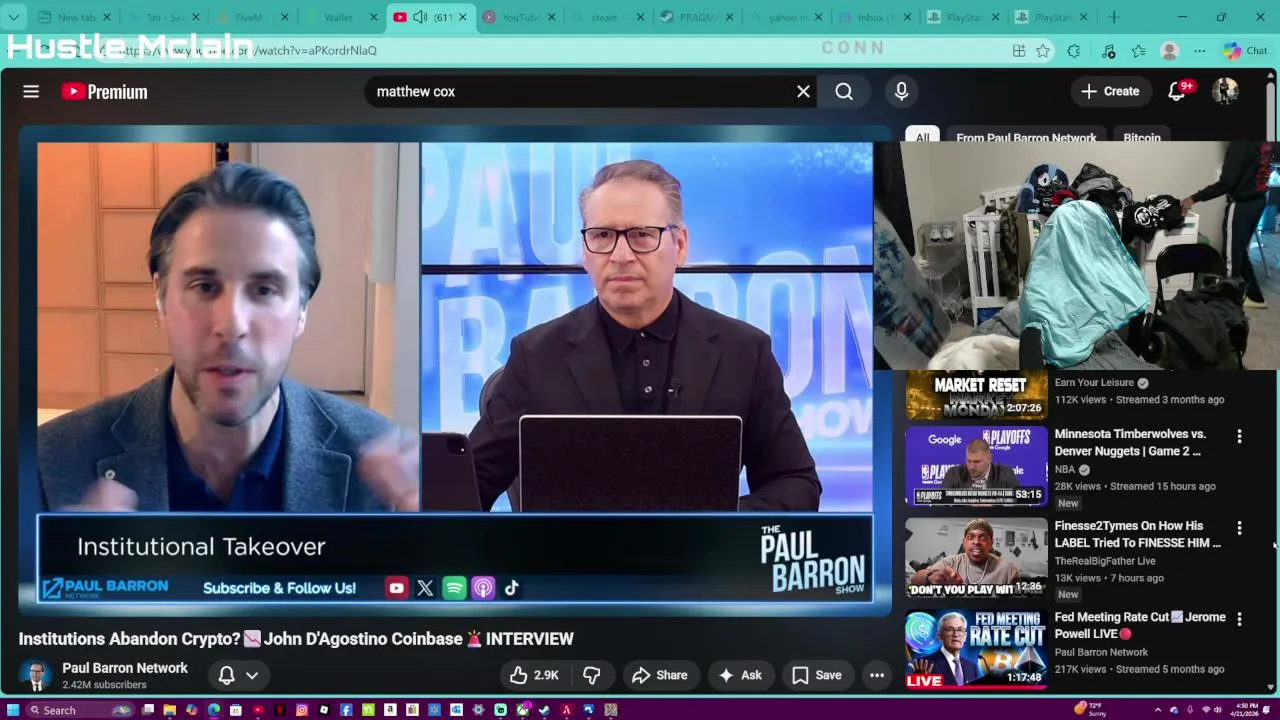Viewport: 1280px width, 720px height.
Task: Switch to the New tab browser tab
Action: [x=75, y=17]
